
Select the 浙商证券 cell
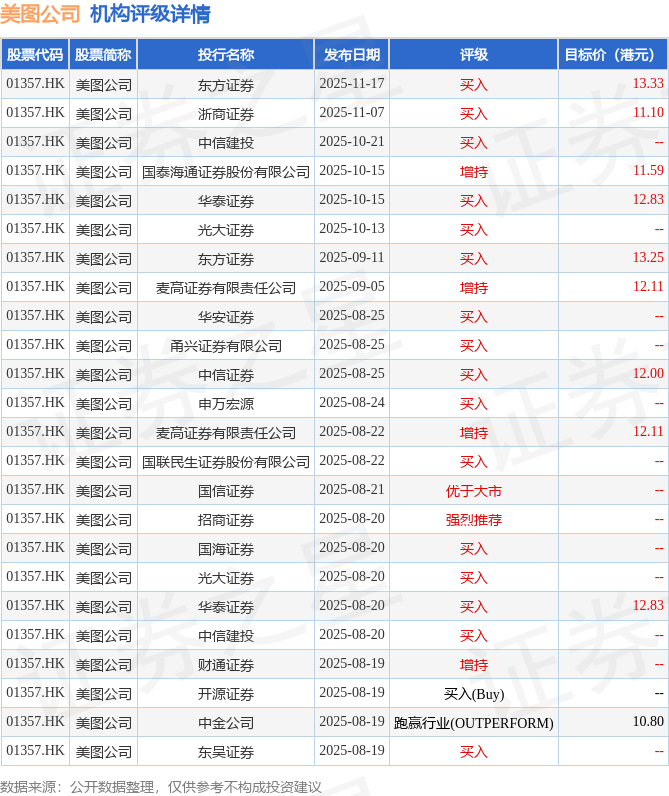[x=226, y=114]
